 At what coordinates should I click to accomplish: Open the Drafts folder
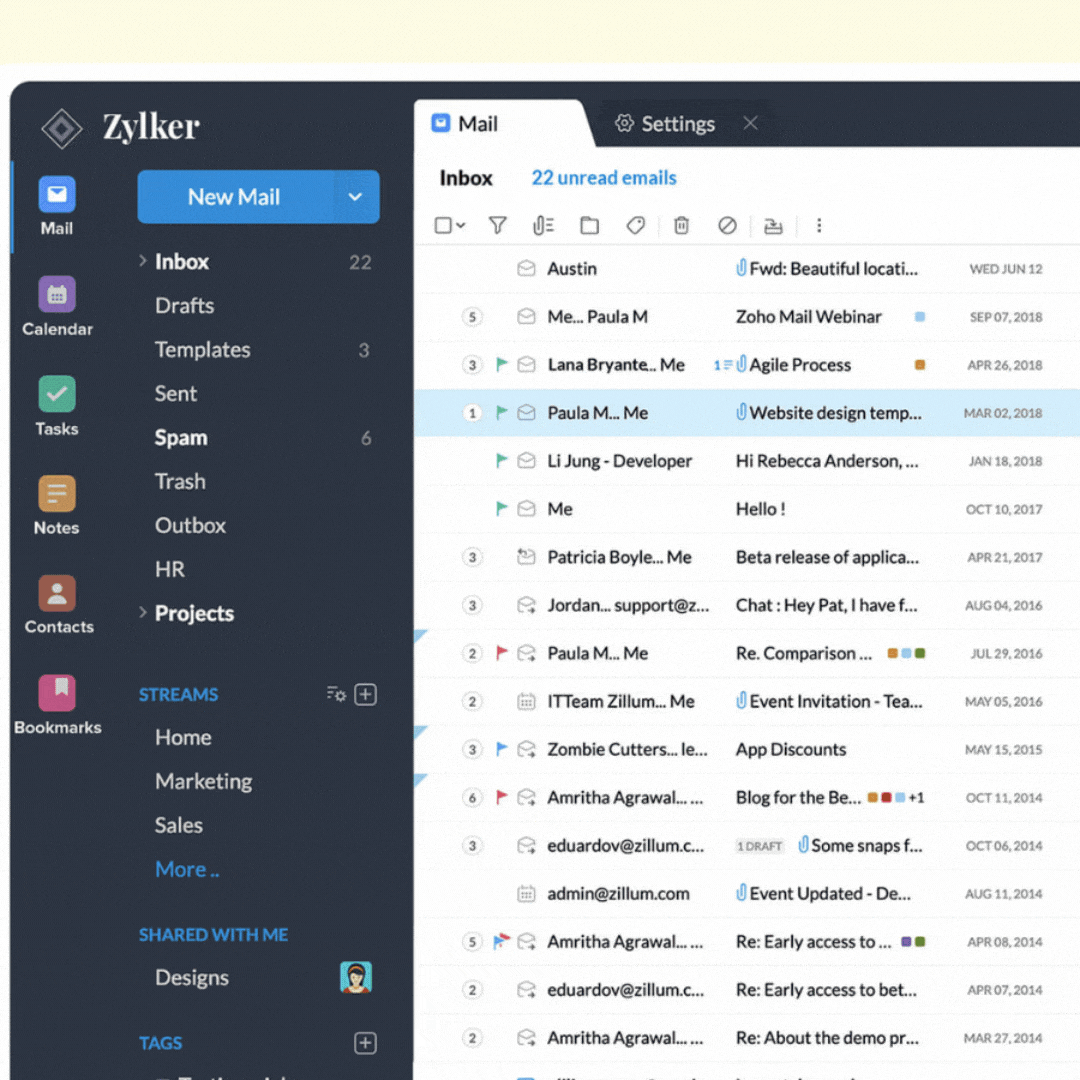pos(185,306)
